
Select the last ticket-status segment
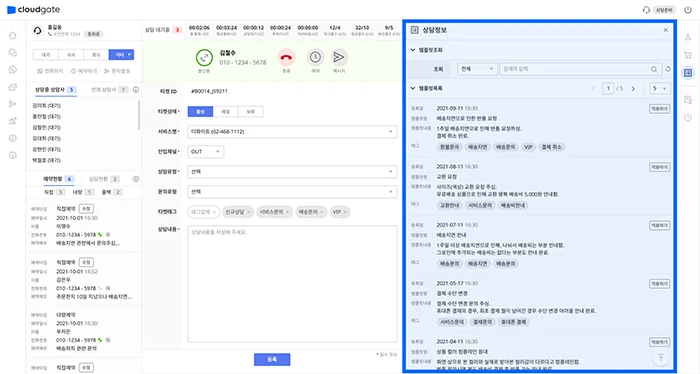coord(250,112)
